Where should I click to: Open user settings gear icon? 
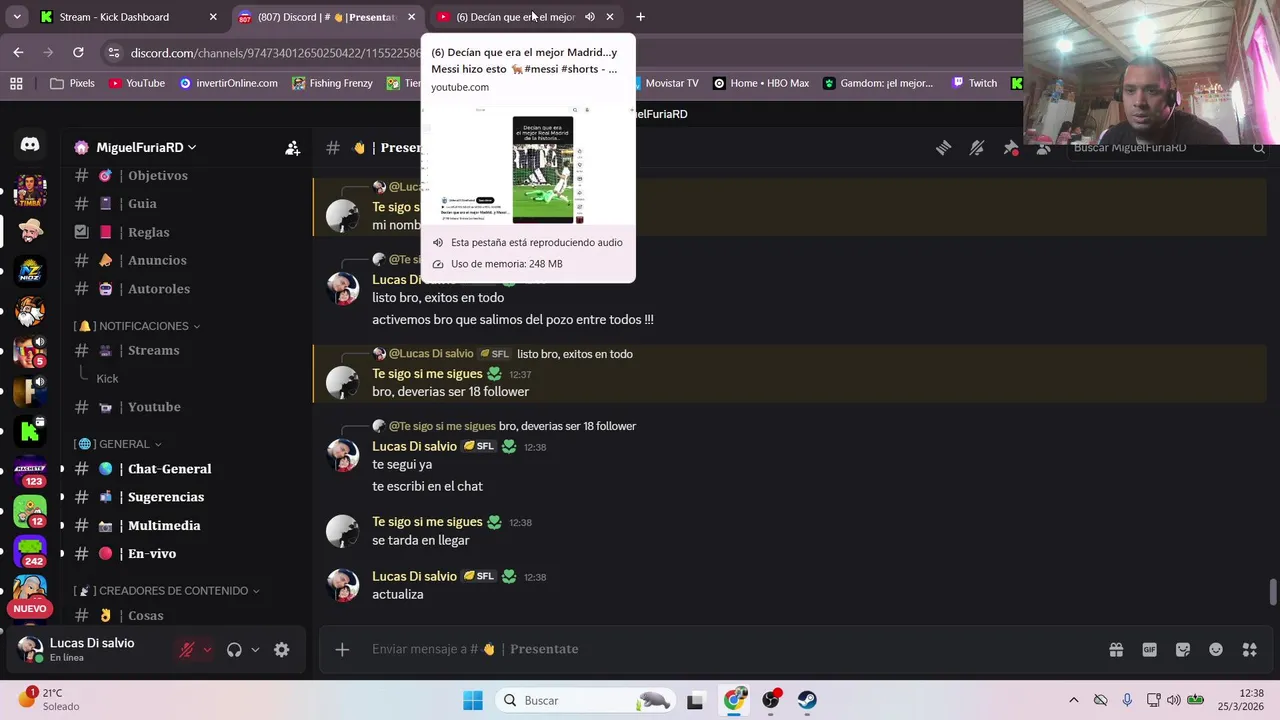tap(282, 650)
